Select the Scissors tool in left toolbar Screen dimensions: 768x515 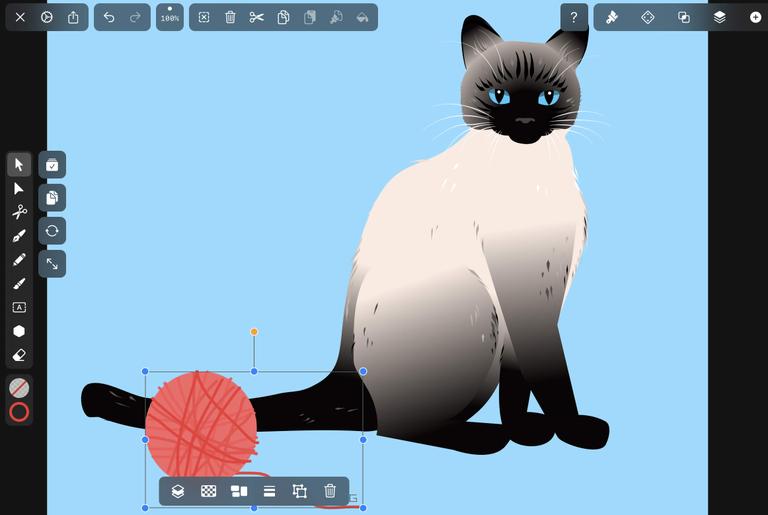tap(19, 212)
